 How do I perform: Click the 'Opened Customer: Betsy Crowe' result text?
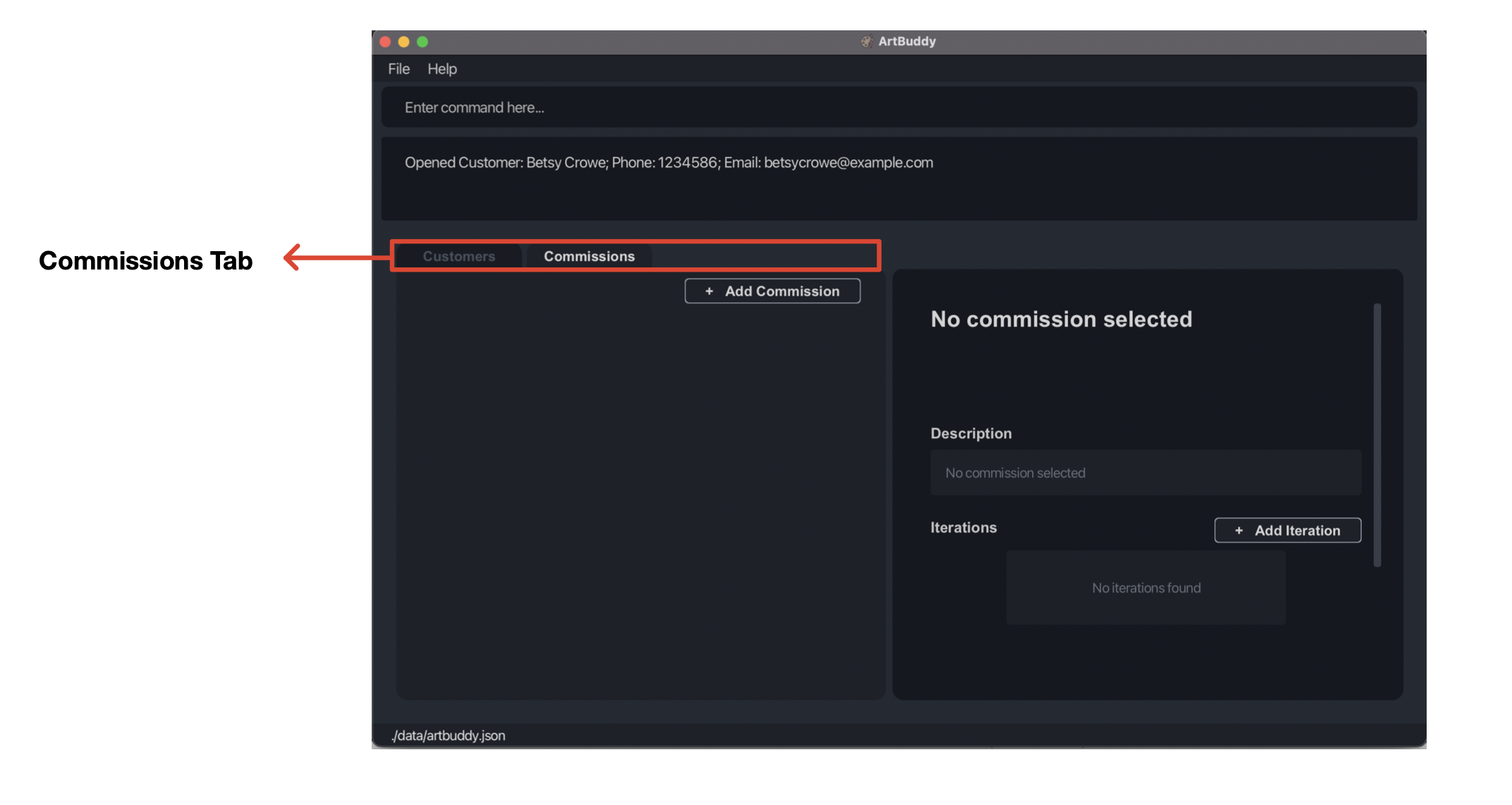[x=669, y=163]
